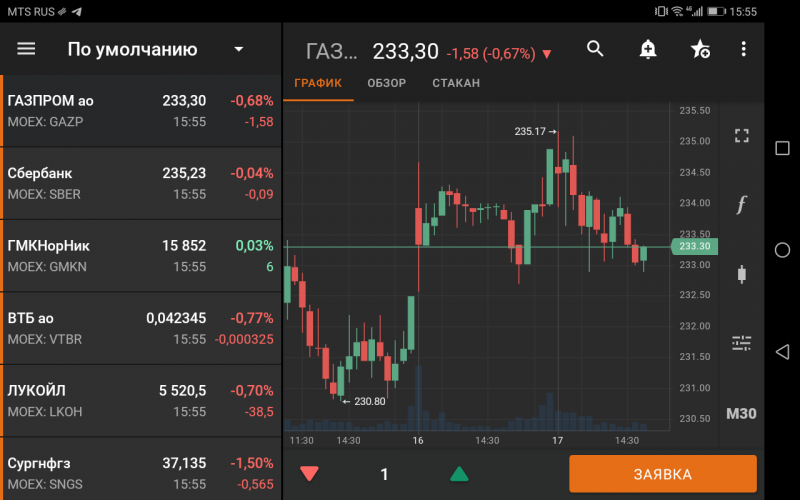Viewport: 800px width, 500px height.
Task: Switch to the ОБЗОР tab
Action: tap(386, 83)
